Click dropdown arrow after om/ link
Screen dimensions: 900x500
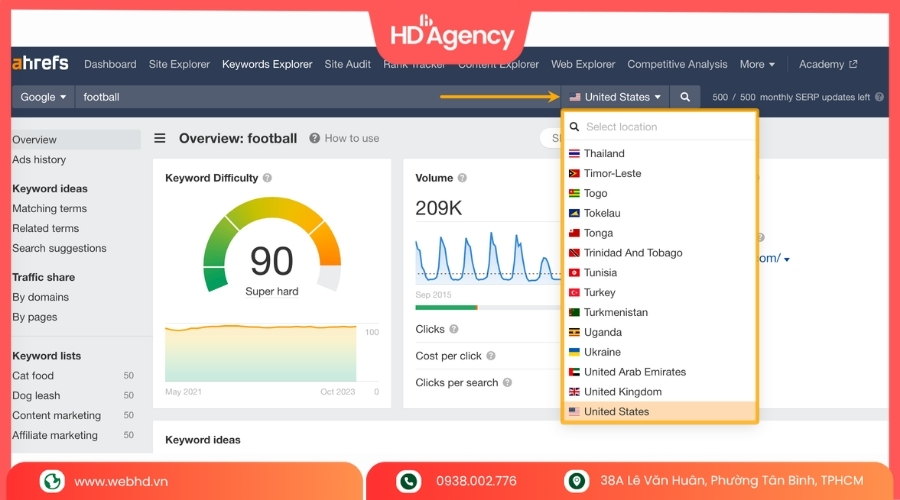[787, 260]
